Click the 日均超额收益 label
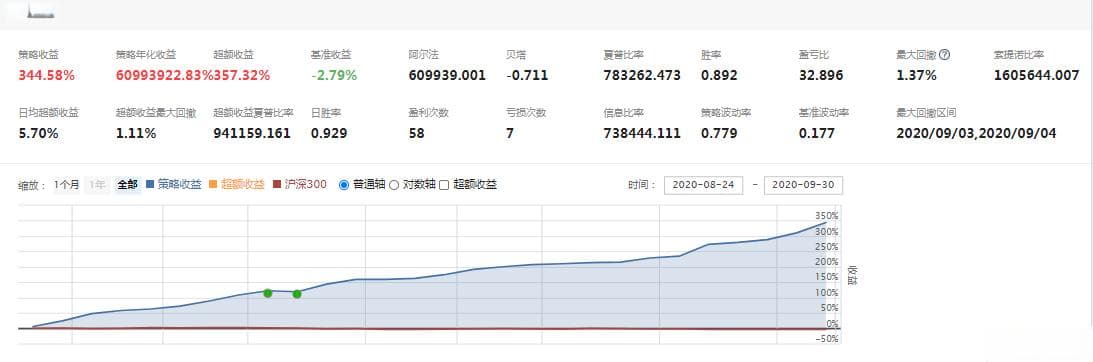1093x362 pixels. click(49, 112)
